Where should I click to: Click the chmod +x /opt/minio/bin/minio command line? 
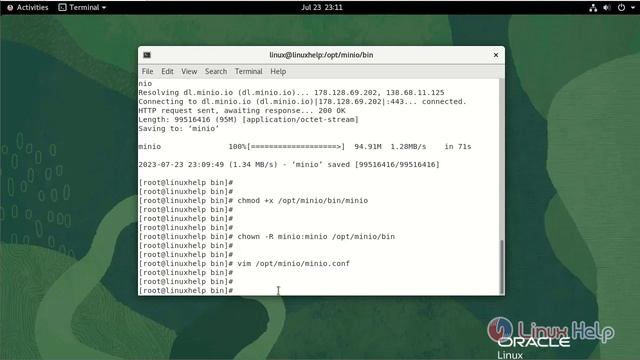253,200
